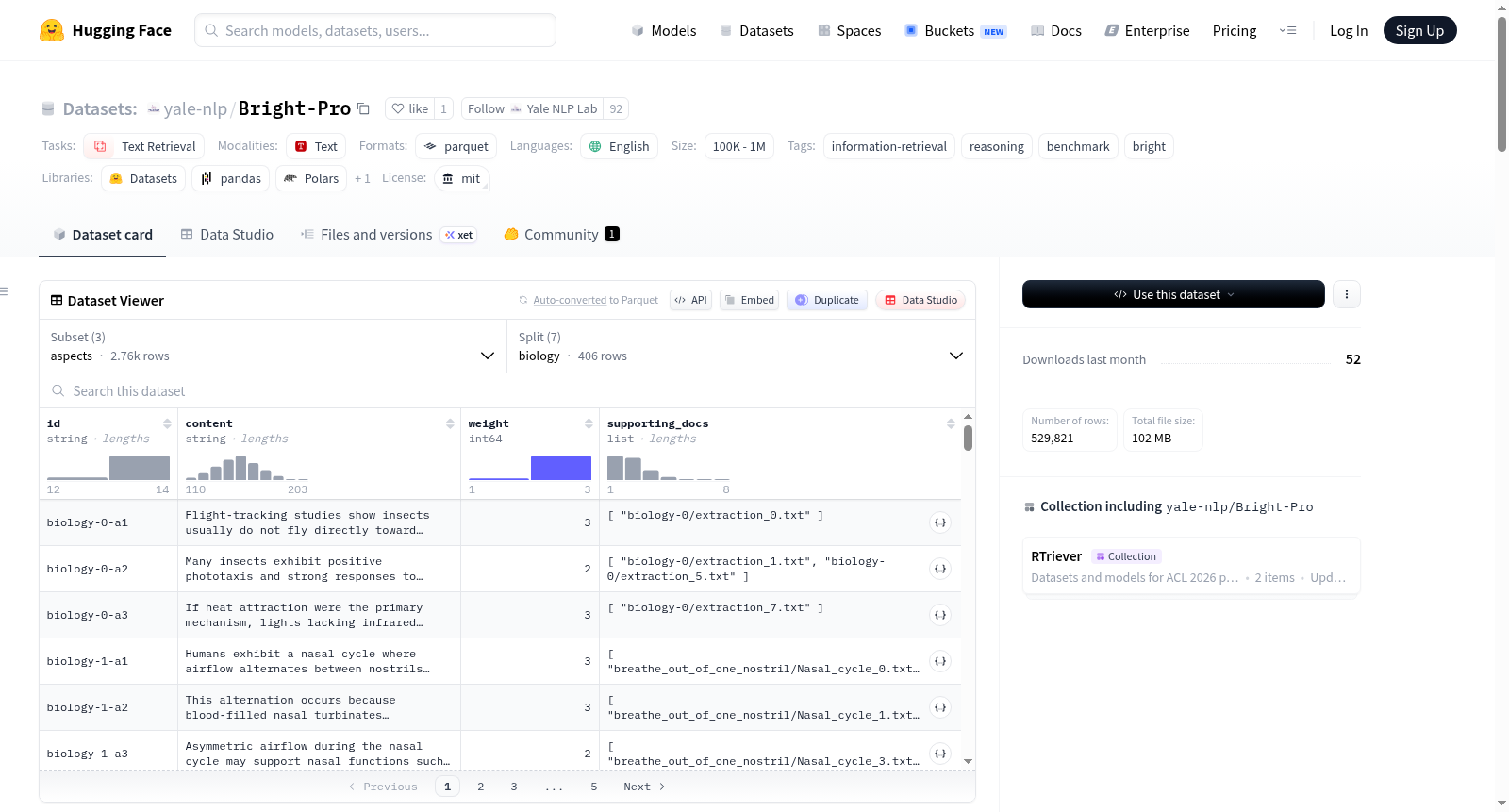
Task: Go to the Next page of rows
Action: click(644, 787)
